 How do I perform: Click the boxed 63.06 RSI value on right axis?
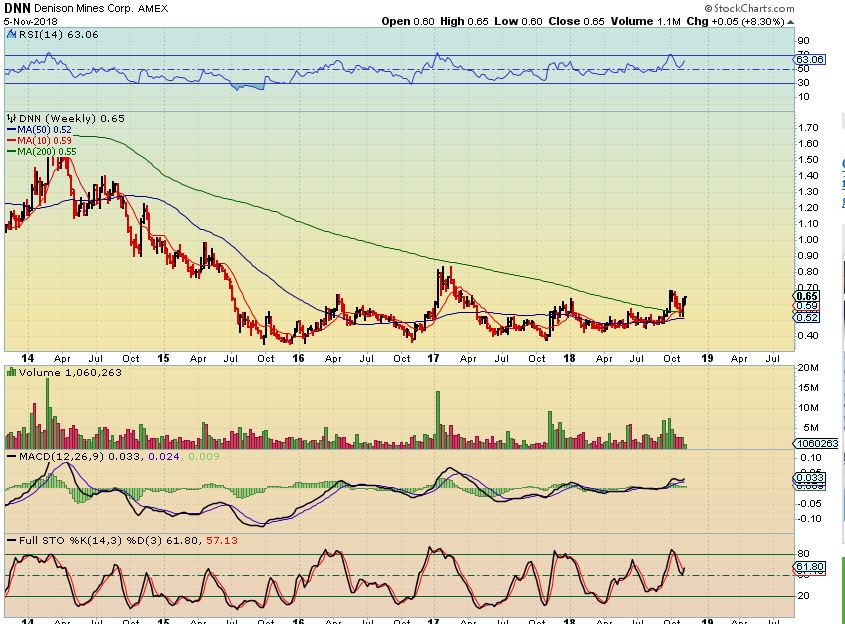809,59
